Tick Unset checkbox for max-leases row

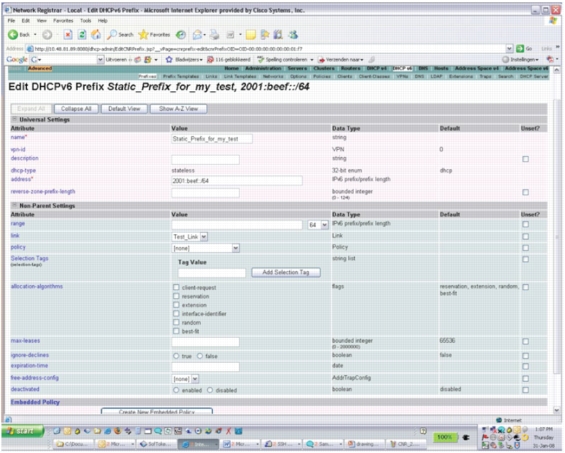[x=526, y=341]
